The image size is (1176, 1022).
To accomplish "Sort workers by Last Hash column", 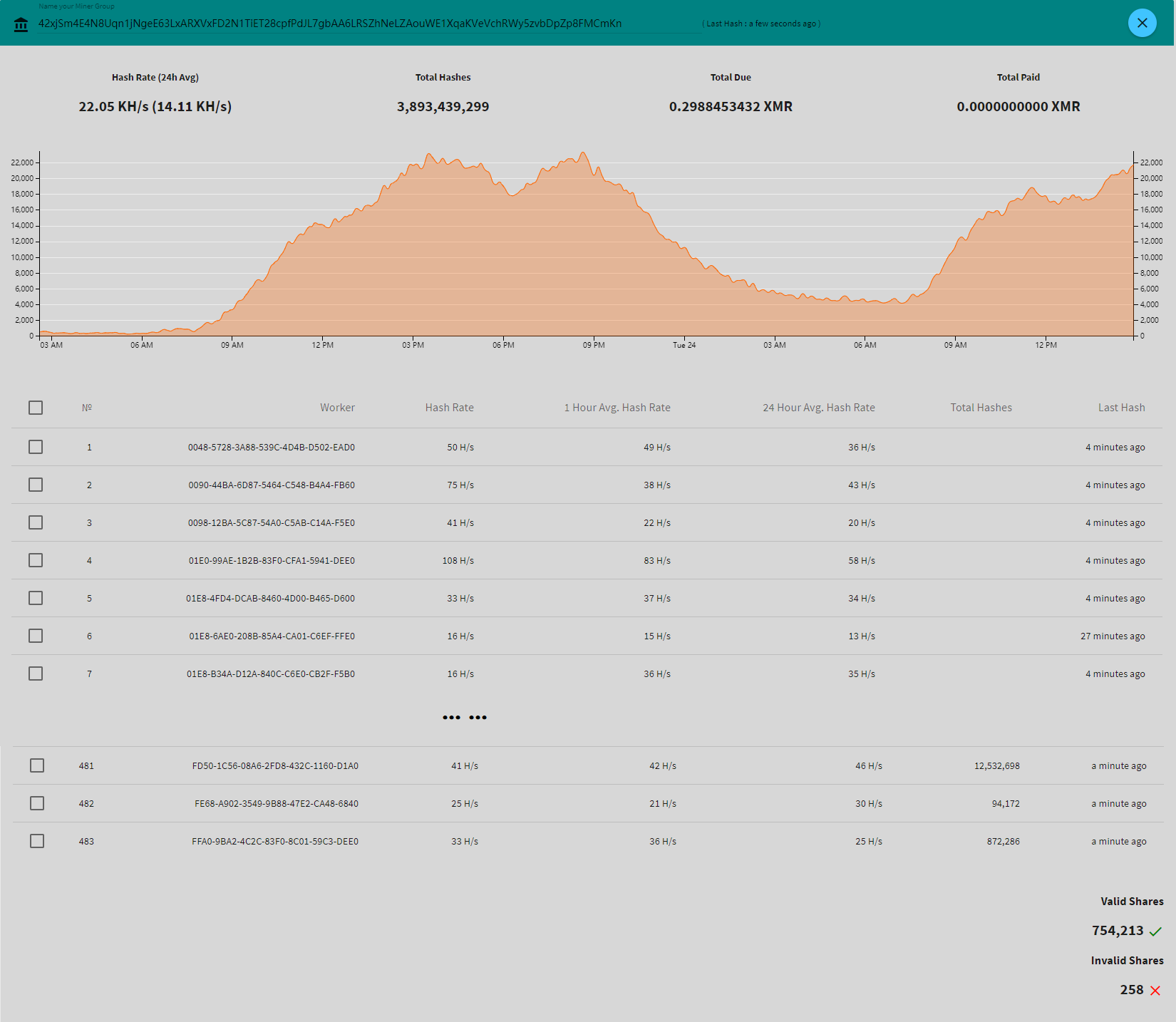I will pos(1121,408).
